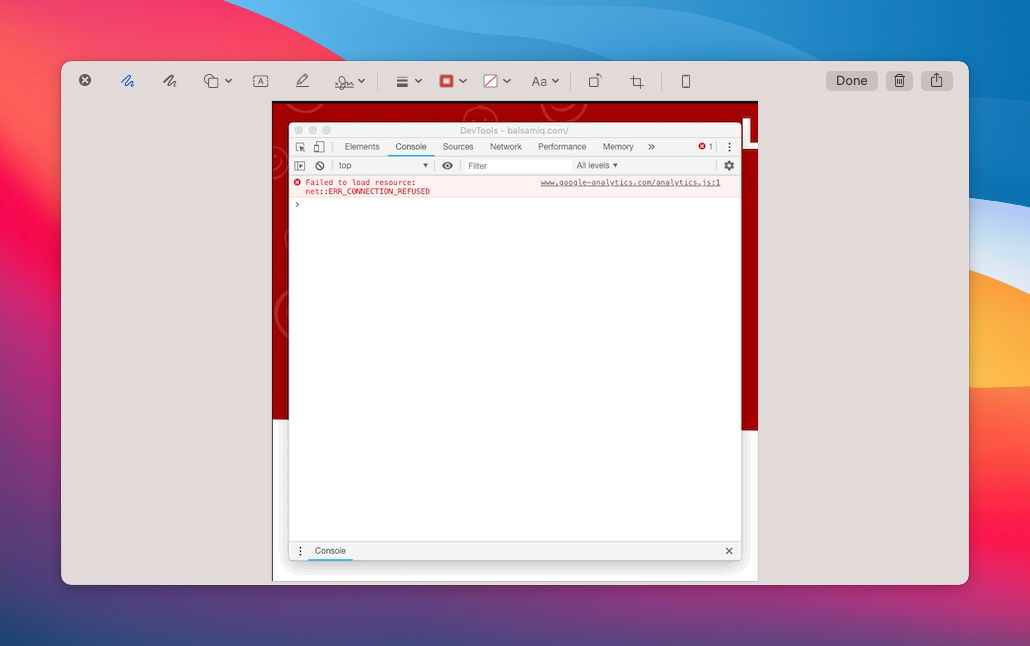This screenshot has height=646, width=1030.
Task: Add a text box annotation
Action: coord(260,81)
